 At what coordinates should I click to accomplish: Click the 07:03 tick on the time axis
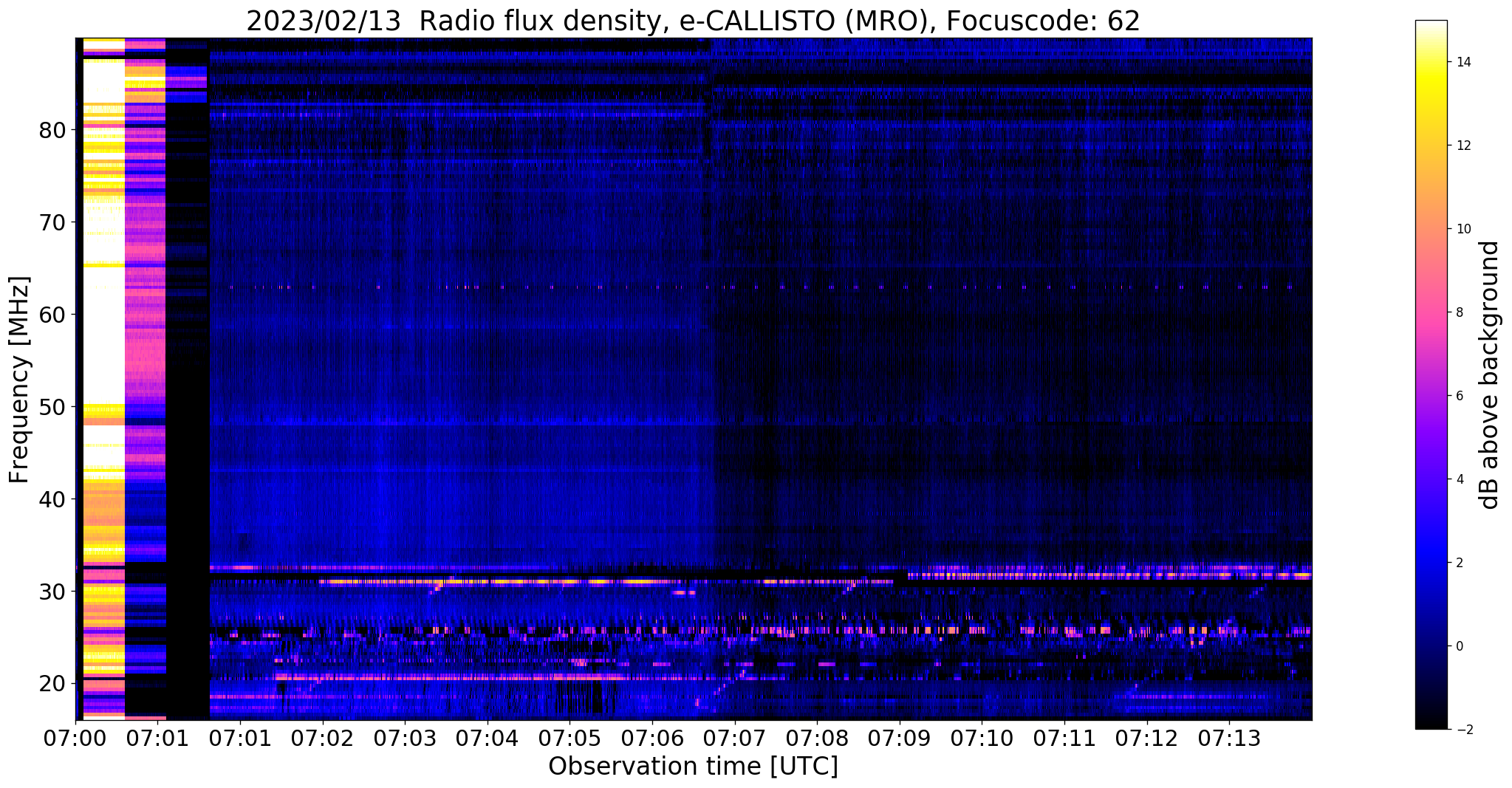point(404,738)
